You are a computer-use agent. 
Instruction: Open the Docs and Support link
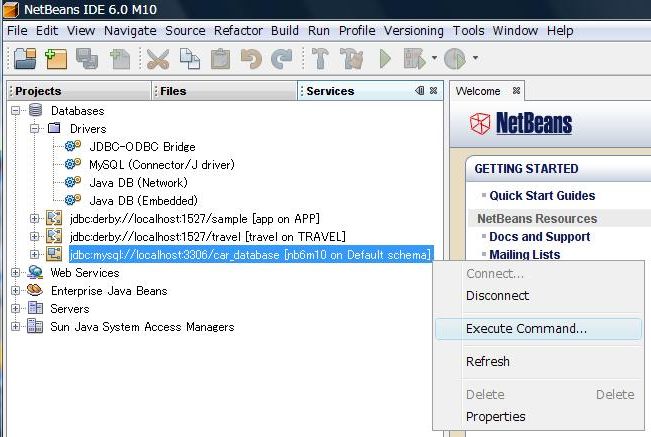(539, 237)
